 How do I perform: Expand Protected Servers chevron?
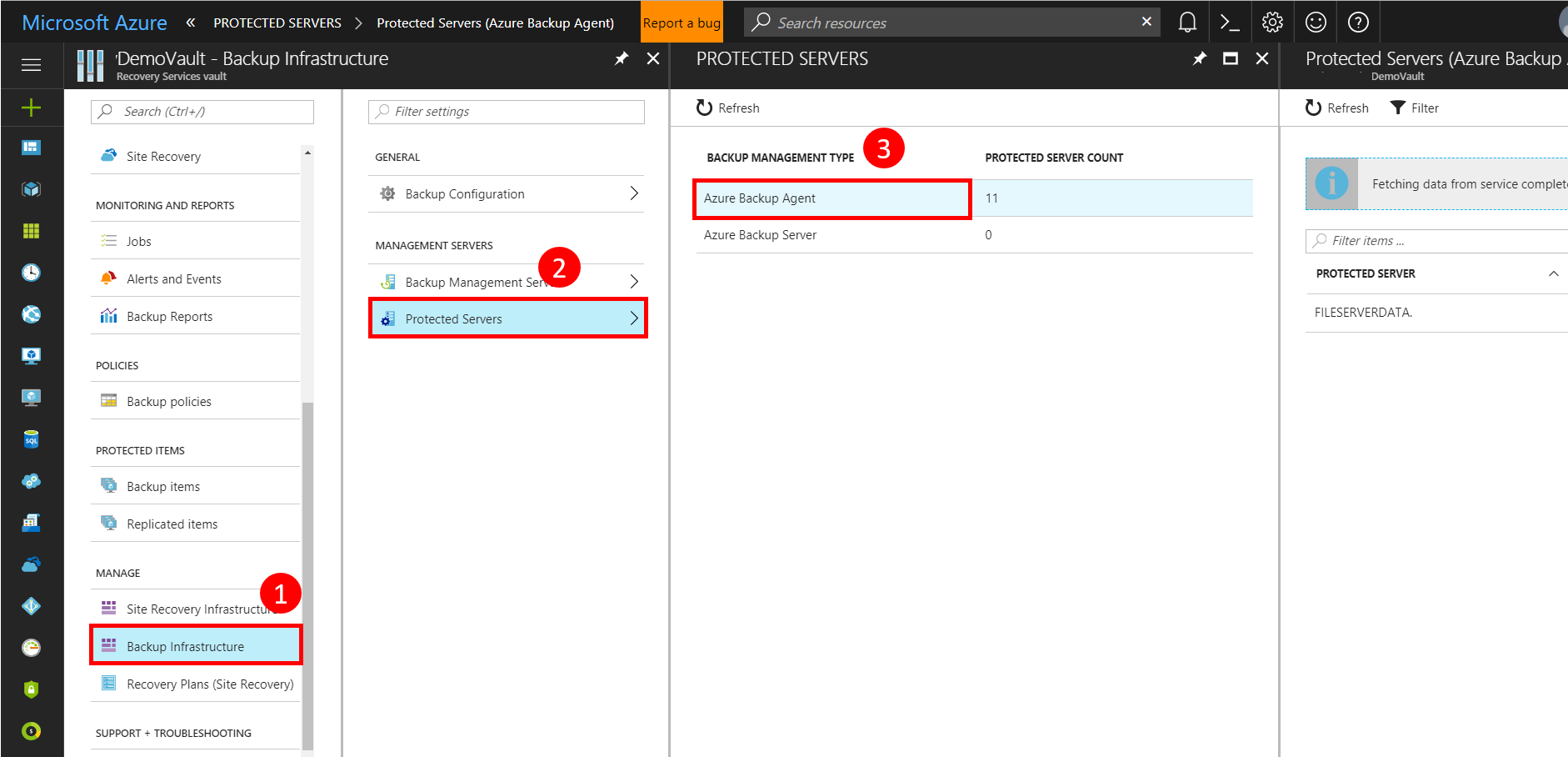634,318
